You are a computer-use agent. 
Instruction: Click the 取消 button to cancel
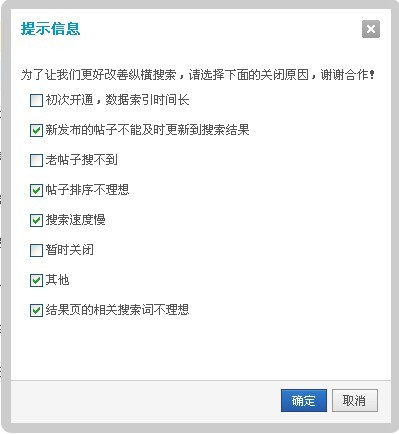click(355, 400)
